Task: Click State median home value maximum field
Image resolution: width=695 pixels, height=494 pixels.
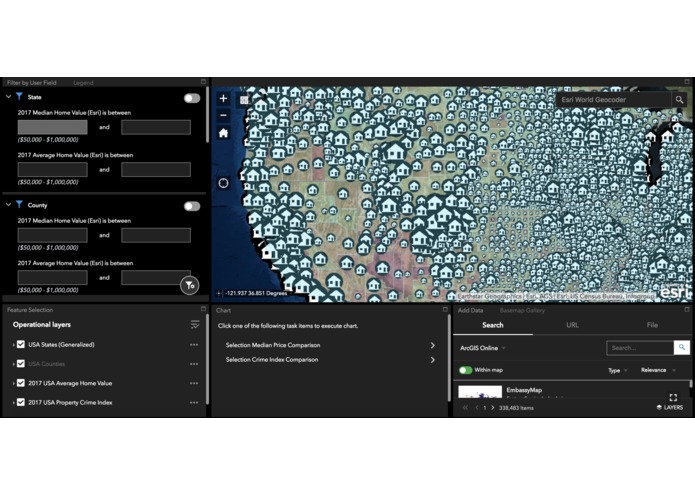Action: [156, 127]
